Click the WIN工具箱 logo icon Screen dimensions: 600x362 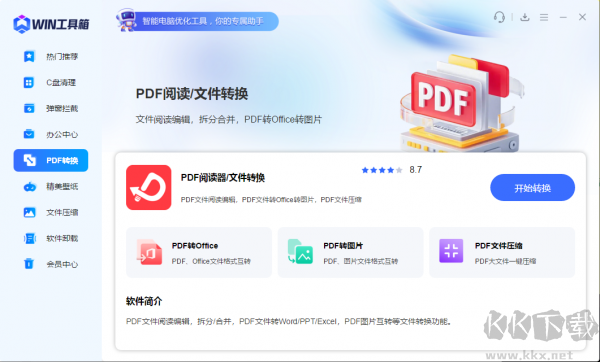click(x=21, y=24)
